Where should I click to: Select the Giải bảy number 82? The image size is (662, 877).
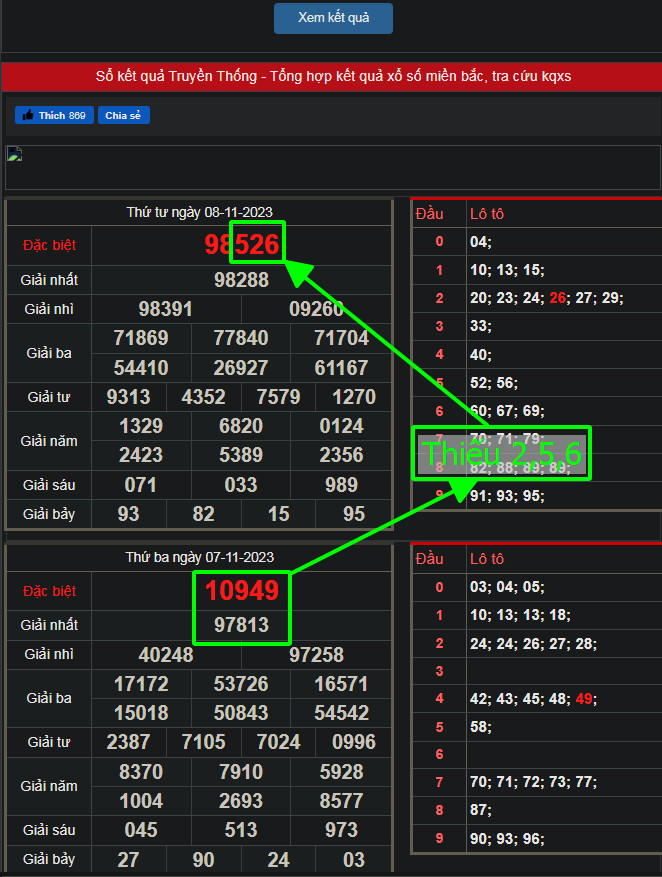[204, 514]
